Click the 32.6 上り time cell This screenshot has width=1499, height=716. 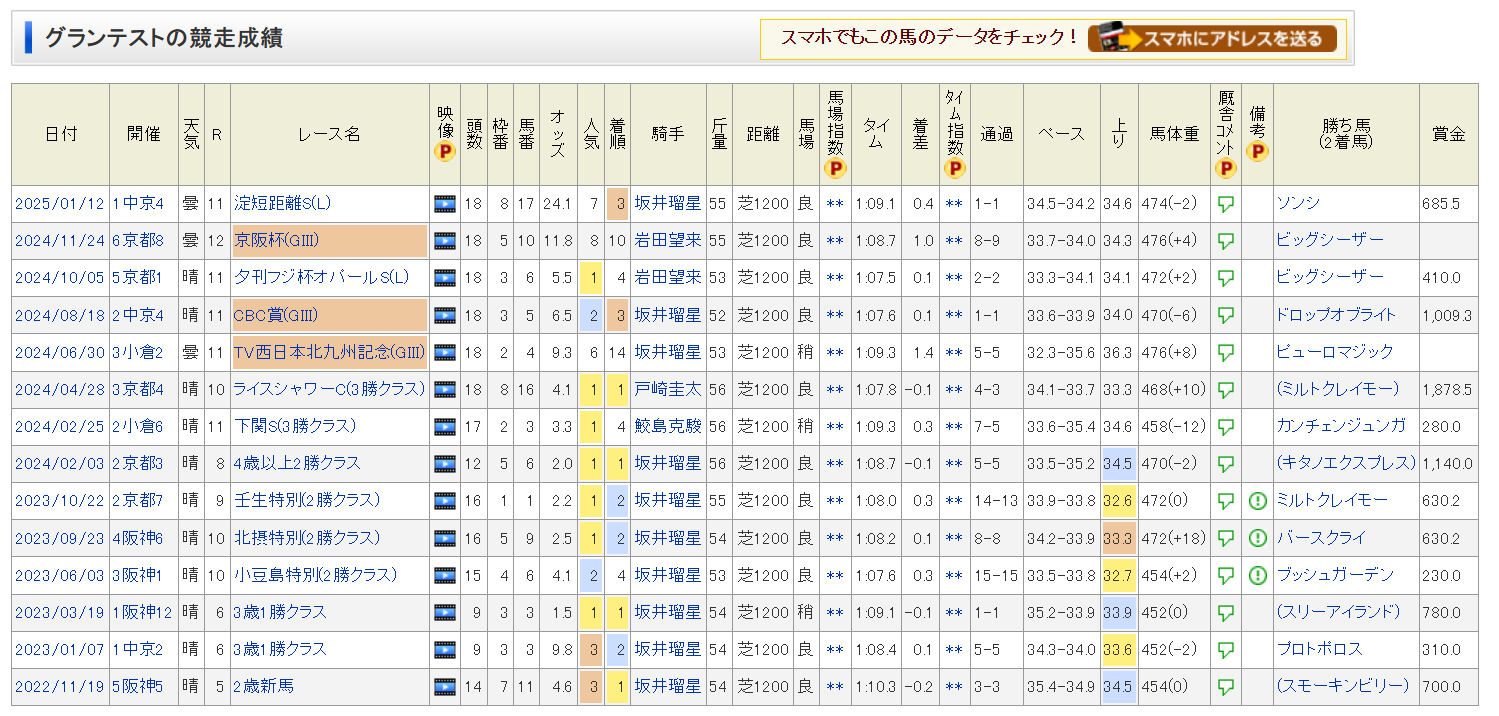(x=1118, y=501)
